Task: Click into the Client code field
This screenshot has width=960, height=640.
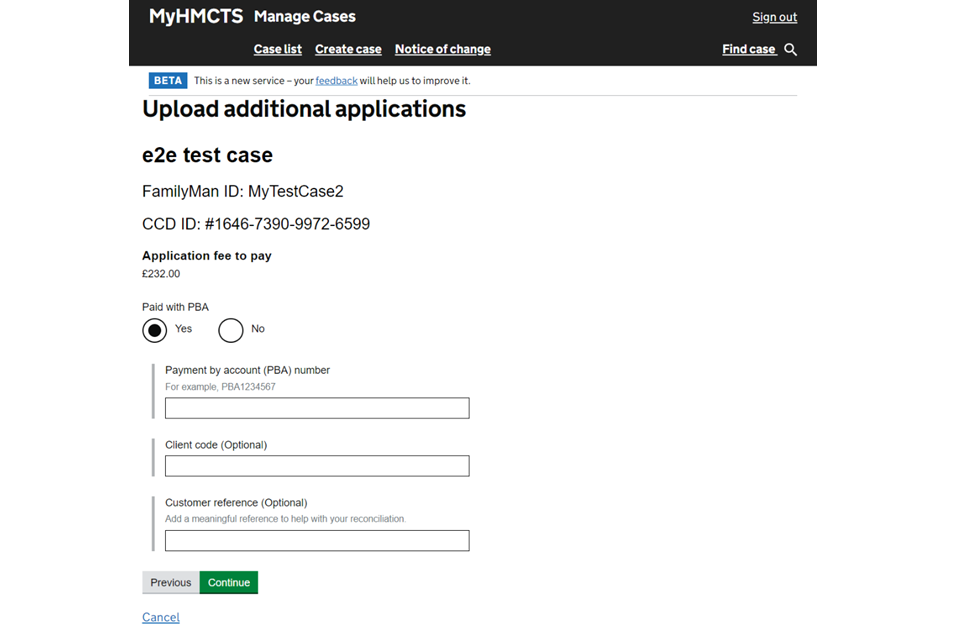Action: click(317, 466)
